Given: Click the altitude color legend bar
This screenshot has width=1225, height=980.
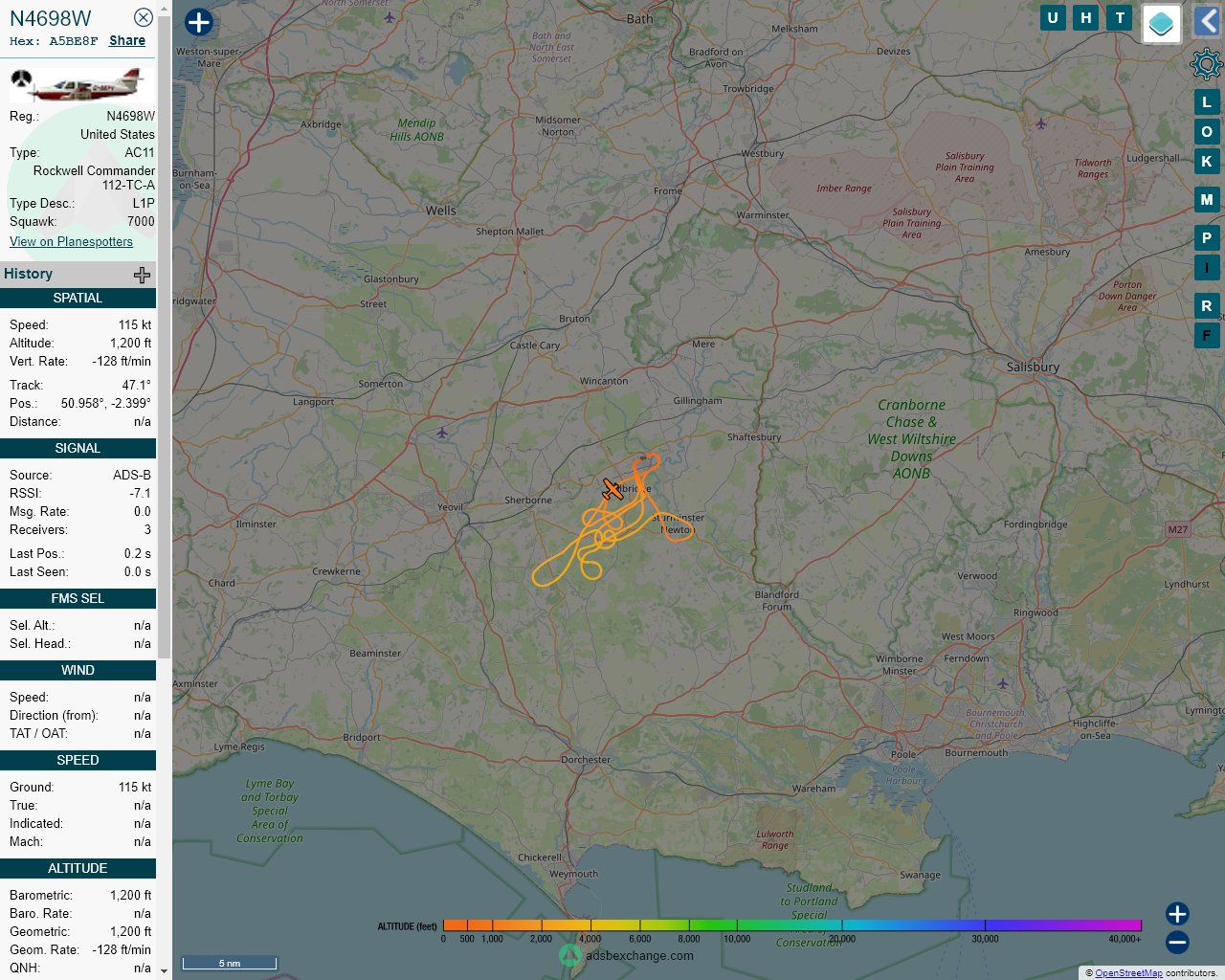Looking at the screenshot, I should point(792,925).
